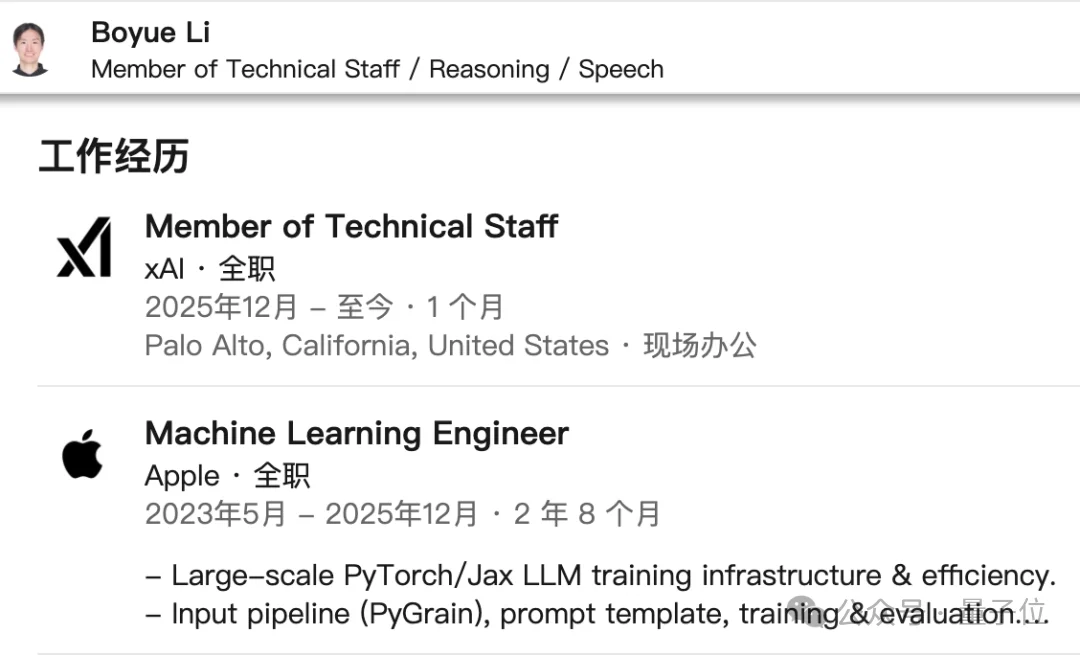The height and width of the screenshot is (655, 1080).
Task: Click the Boyue Li name header
Action: 150,32
